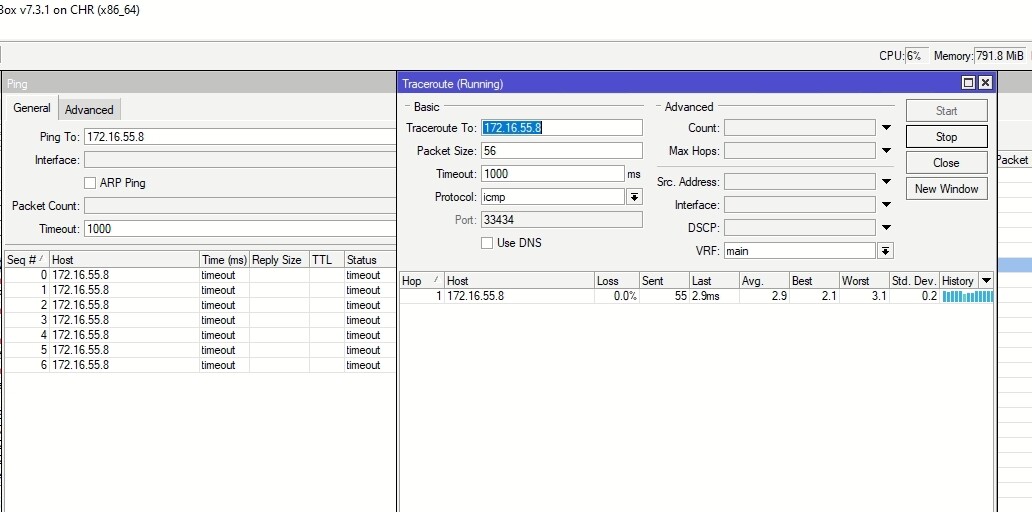Open the VRF main dropdown
The width and height of the screenshot is (1032, 512).
pyautogui.click(x=886, y=251)
